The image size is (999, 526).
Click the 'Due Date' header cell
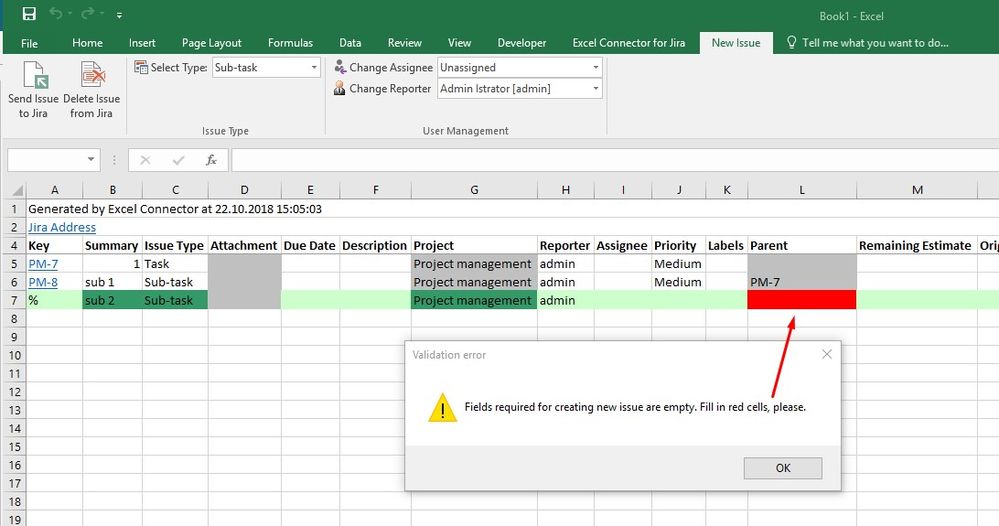tap(310, 245)
